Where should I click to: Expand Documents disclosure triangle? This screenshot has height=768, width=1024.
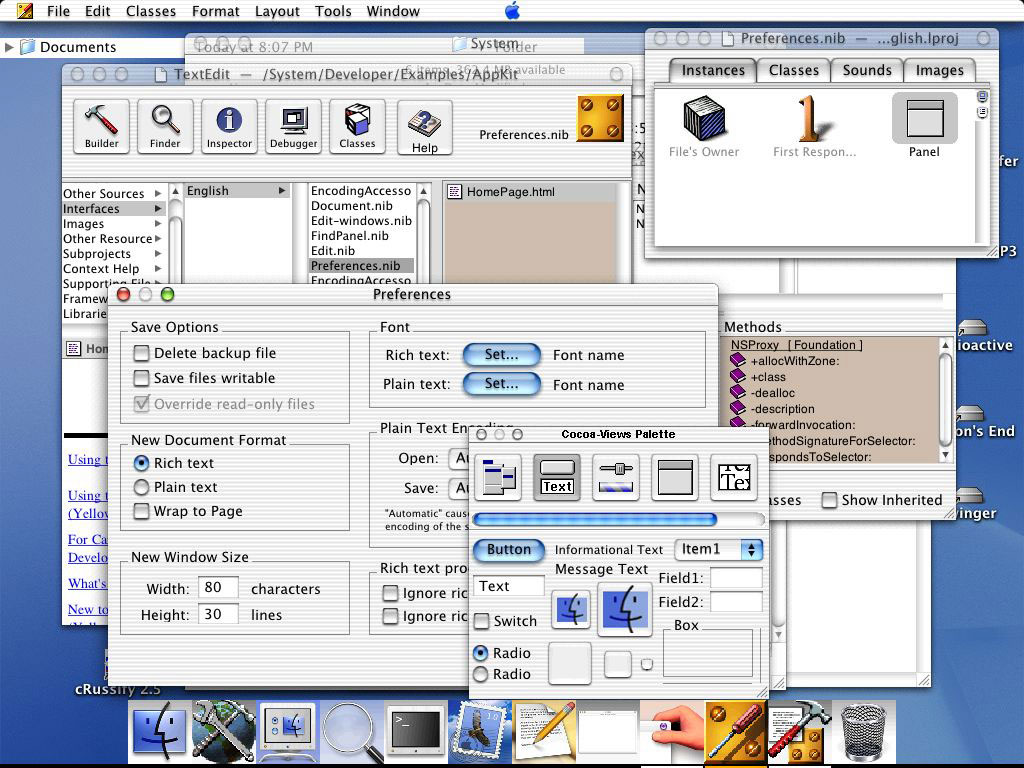click(8, 47)
